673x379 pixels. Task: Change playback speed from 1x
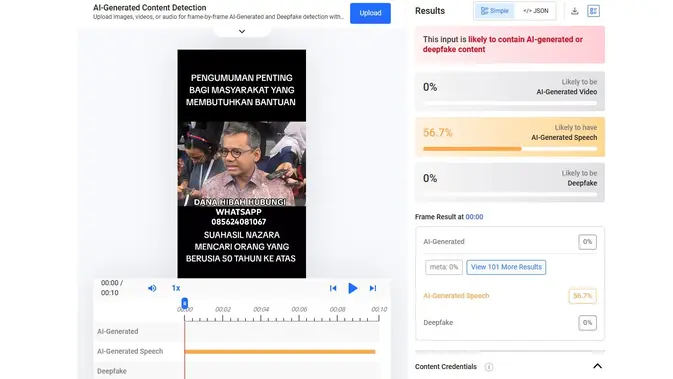(176, 288)
